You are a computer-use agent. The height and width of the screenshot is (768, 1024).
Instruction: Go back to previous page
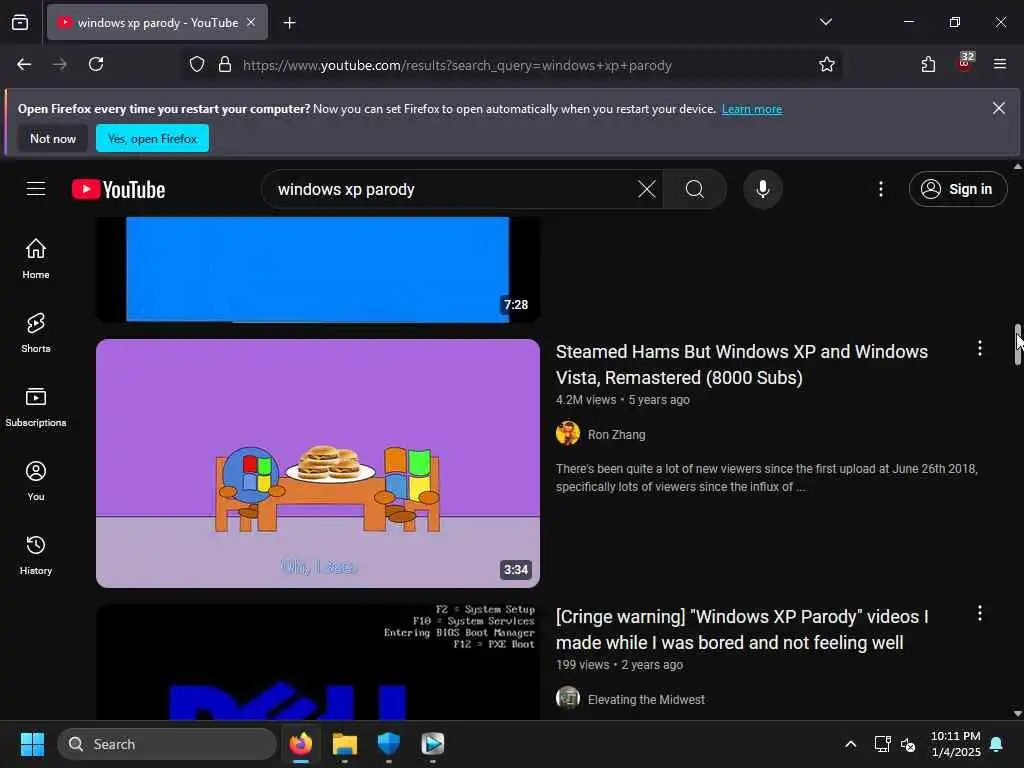tap(24, 65)
